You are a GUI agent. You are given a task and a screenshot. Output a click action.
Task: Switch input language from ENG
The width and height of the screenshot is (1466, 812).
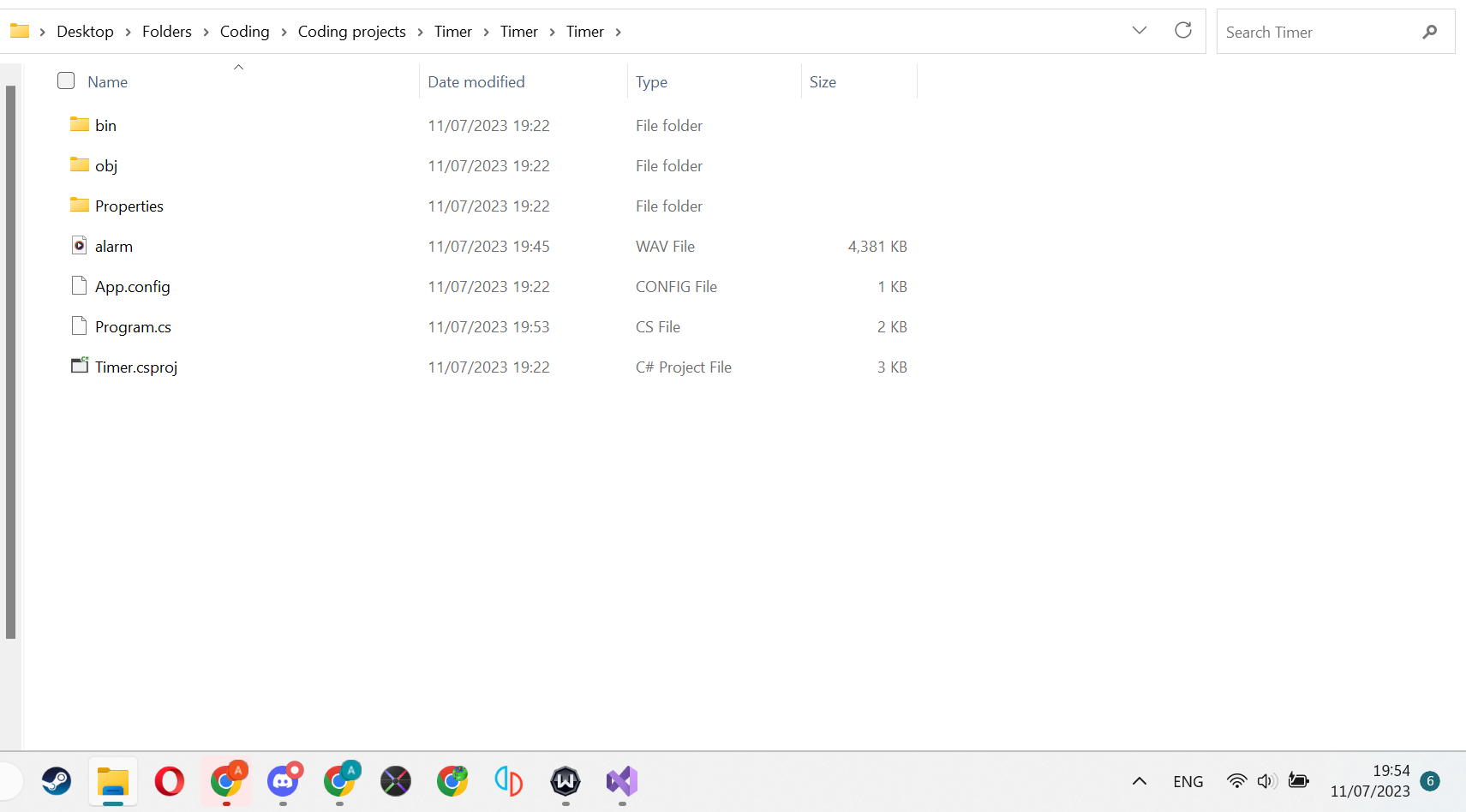[x=1188, y=781]
